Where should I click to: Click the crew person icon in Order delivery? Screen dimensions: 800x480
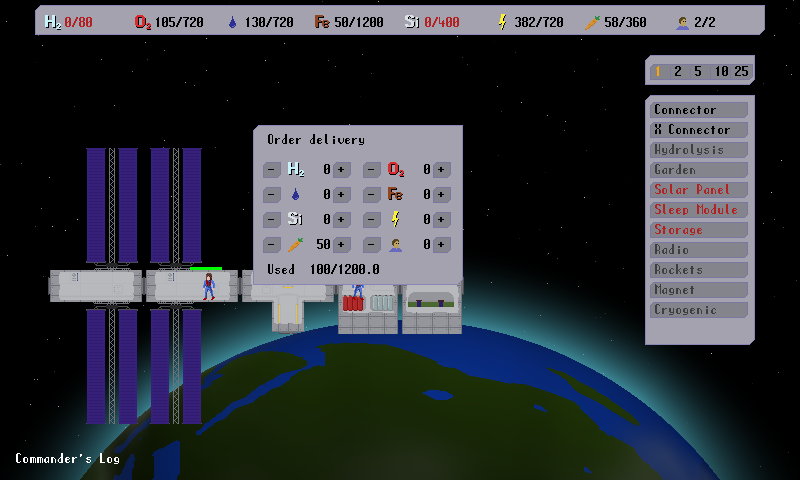click(395, 245)
